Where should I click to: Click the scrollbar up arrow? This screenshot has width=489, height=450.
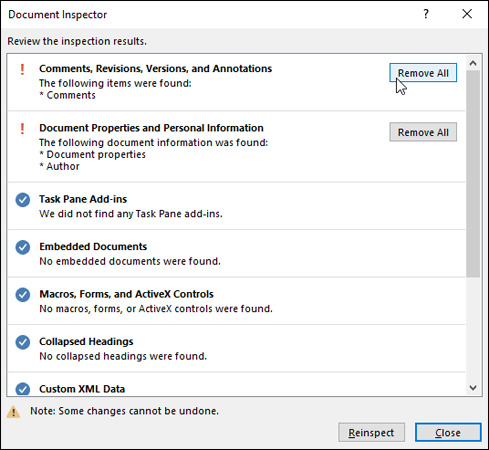click(473, 63)
